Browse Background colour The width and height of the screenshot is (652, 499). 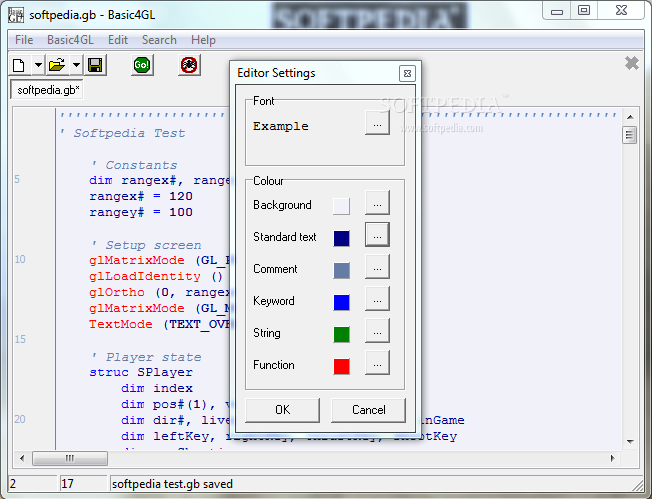377,203
